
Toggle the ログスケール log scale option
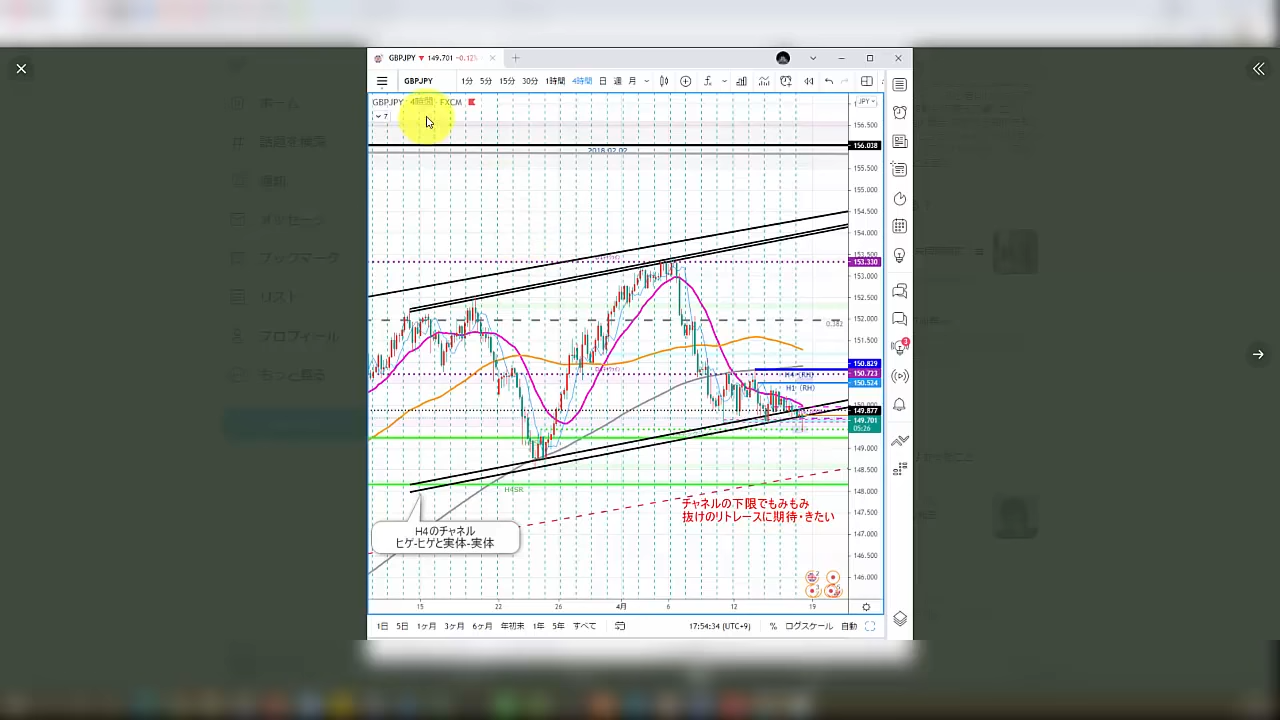click(x=808, y=626)
